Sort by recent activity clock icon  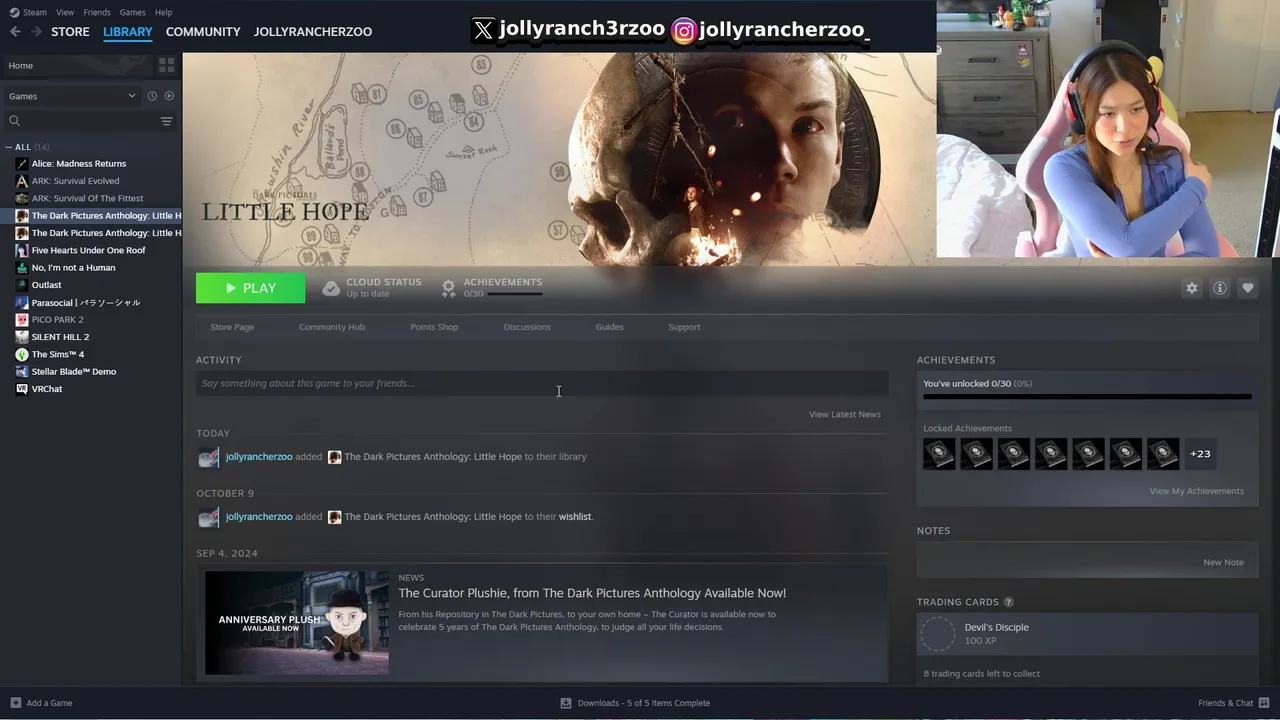click(152, 96)
